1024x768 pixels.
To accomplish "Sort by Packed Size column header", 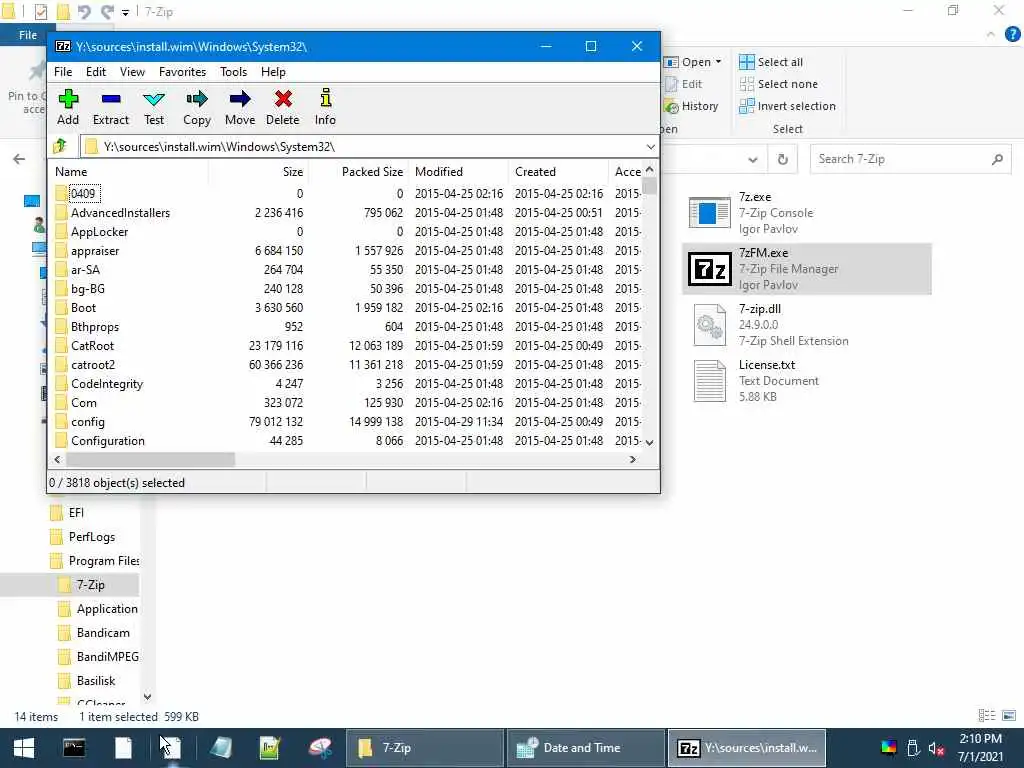I will [359, 172].
